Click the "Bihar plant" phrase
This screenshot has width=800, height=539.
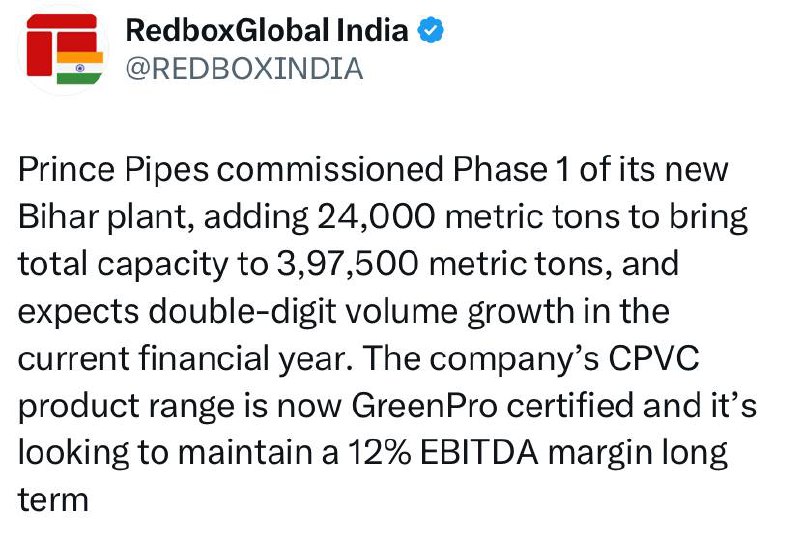pos(105,217)
